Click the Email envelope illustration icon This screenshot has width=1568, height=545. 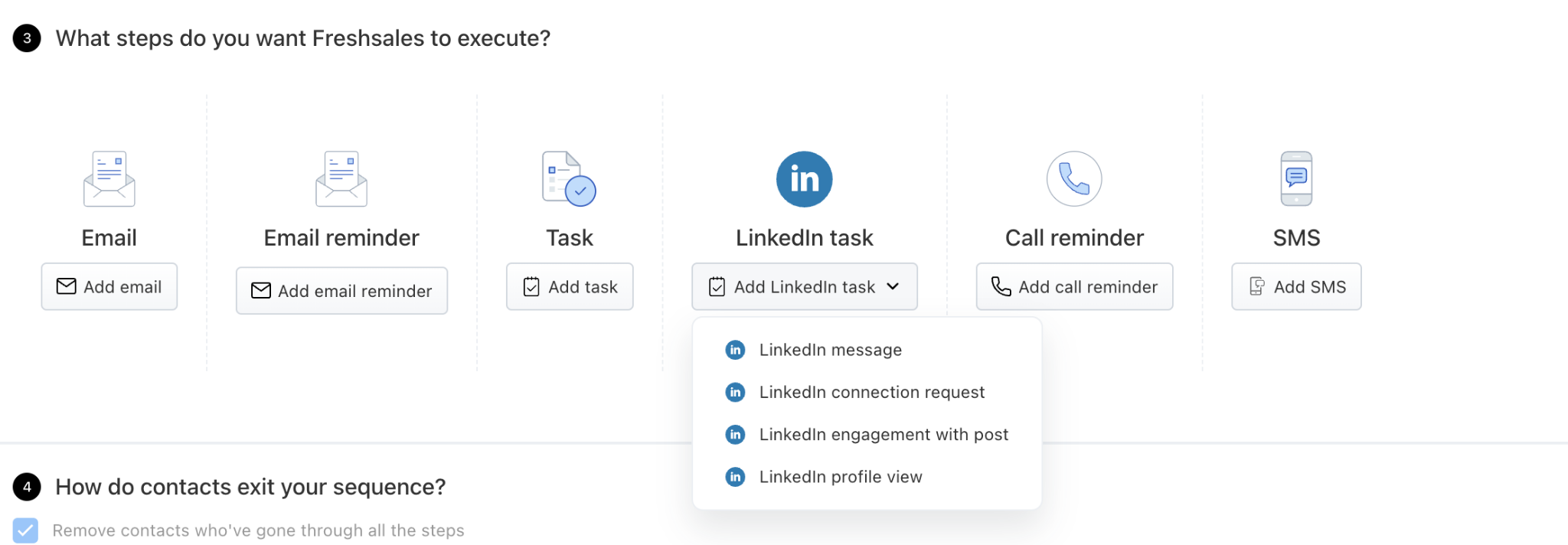coord(109,179)
